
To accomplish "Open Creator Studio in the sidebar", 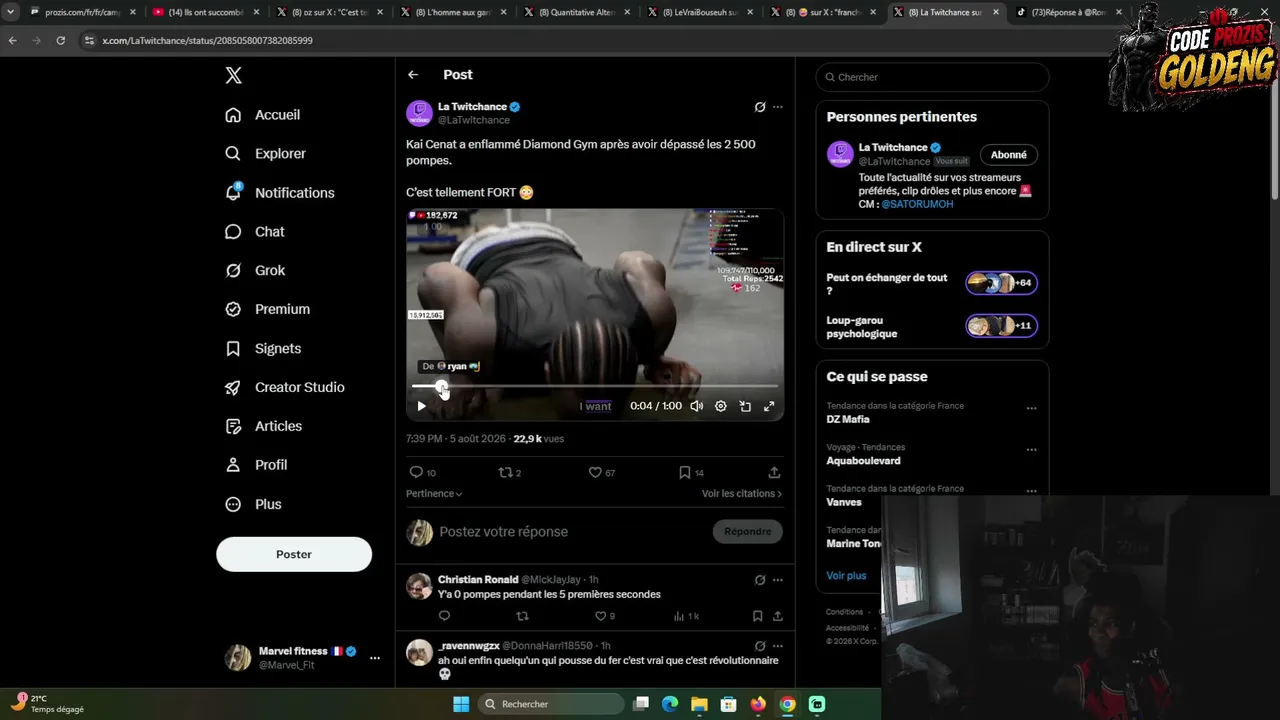I will point(286,387).
